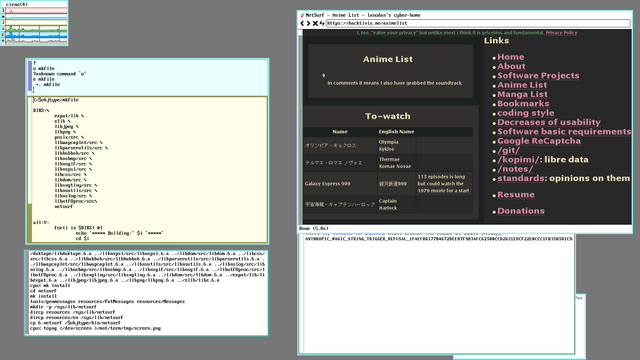The width and height of the screenshot is (640, 360).
Task: Click the '/$objtype/mkfile' first line in editor
Action: coord(56,100)
